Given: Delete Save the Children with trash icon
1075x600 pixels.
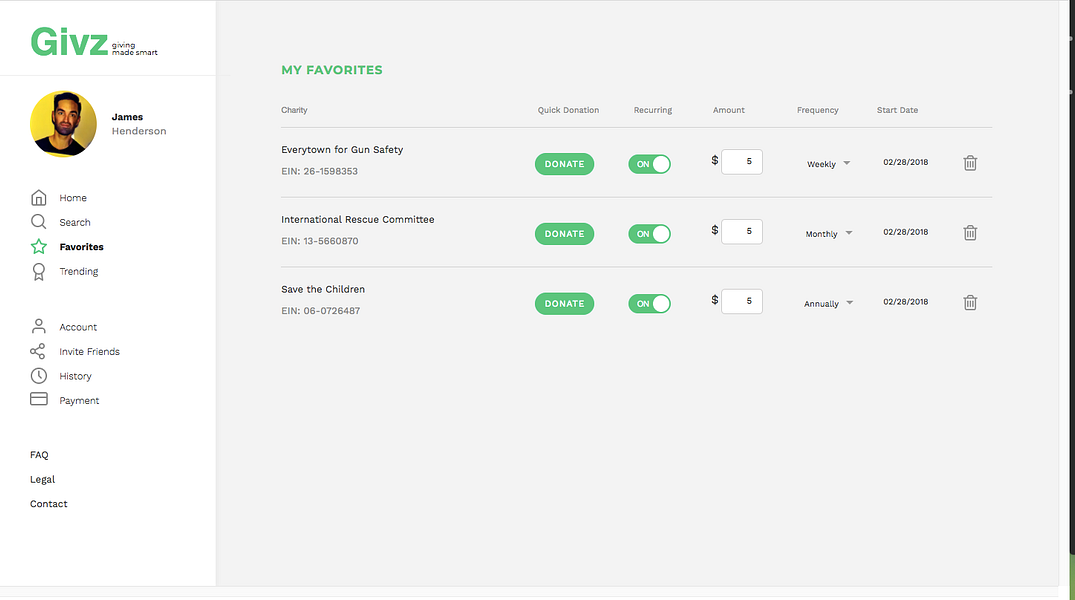Looking at the screenshot, I should (970, 302).
